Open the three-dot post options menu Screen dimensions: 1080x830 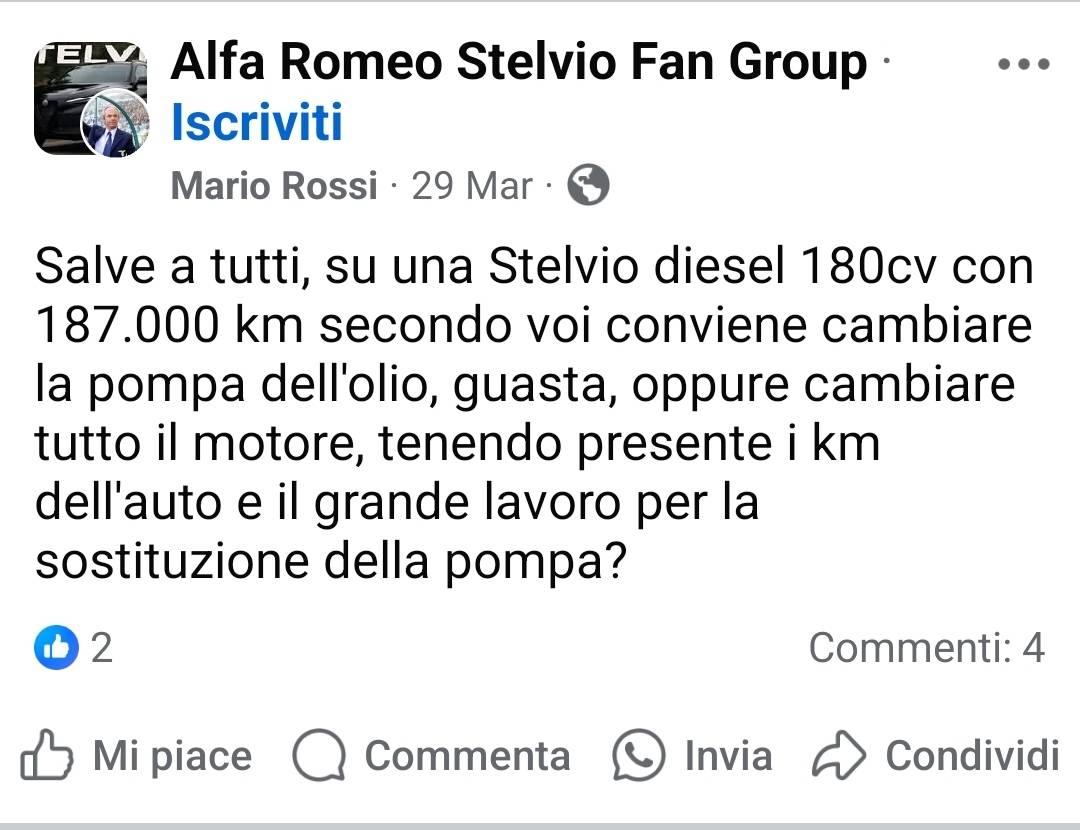(1023, 64)
